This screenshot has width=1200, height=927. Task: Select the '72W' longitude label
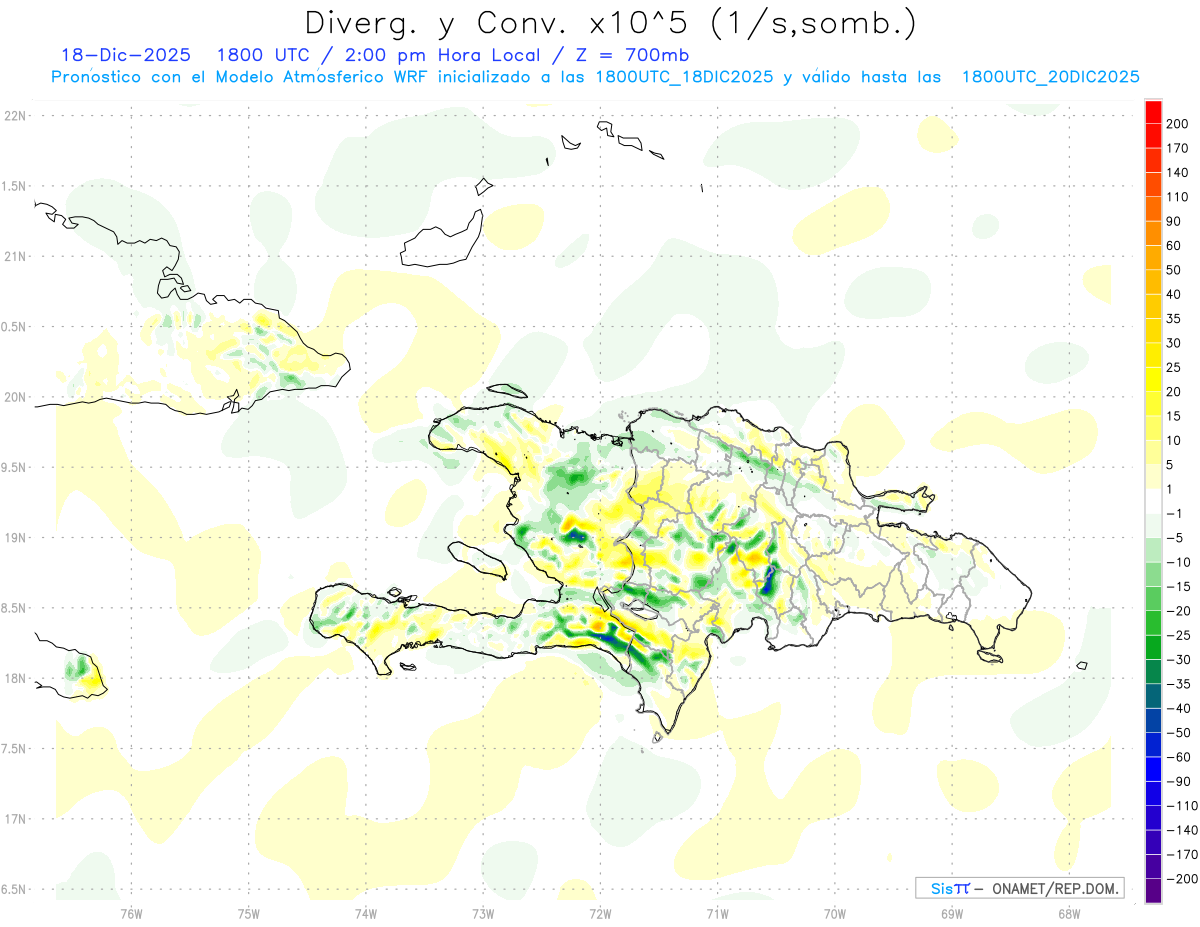coord(600,913)
